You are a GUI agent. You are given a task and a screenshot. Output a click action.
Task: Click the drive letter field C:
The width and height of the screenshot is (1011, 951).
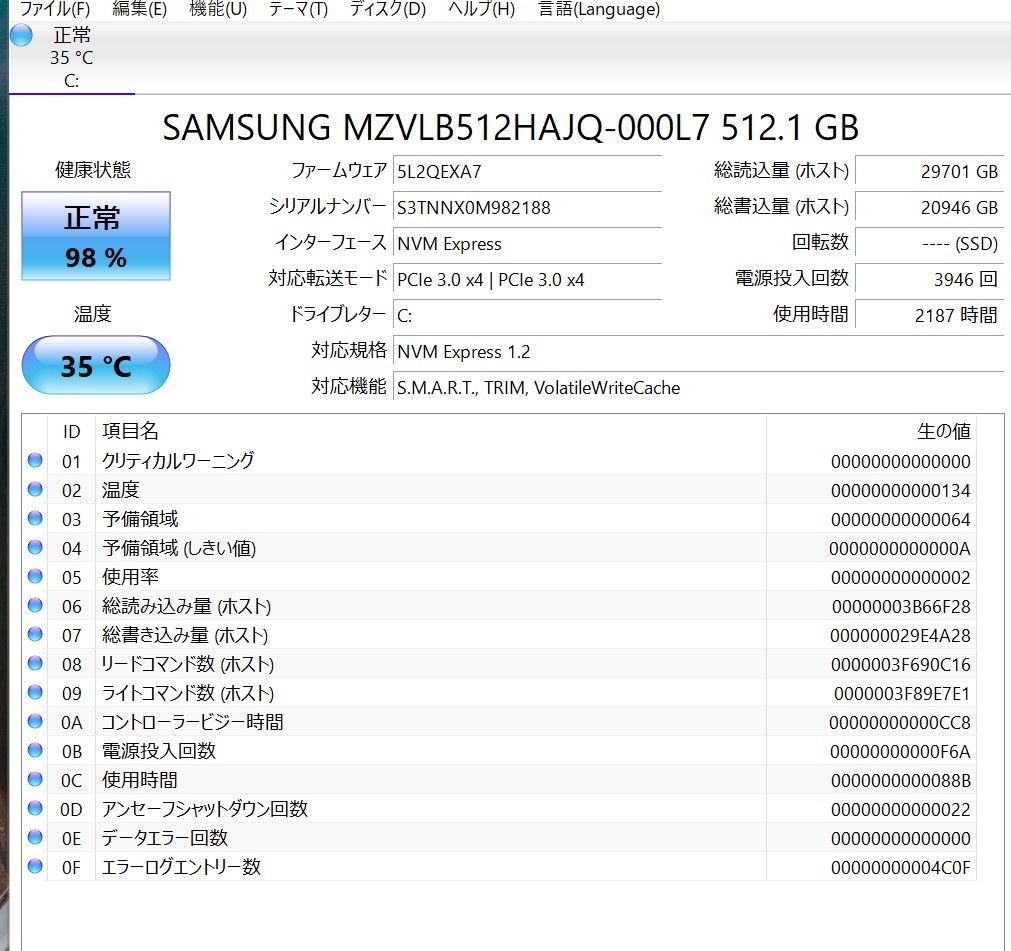pyautogui.click(x=527, y=315)
